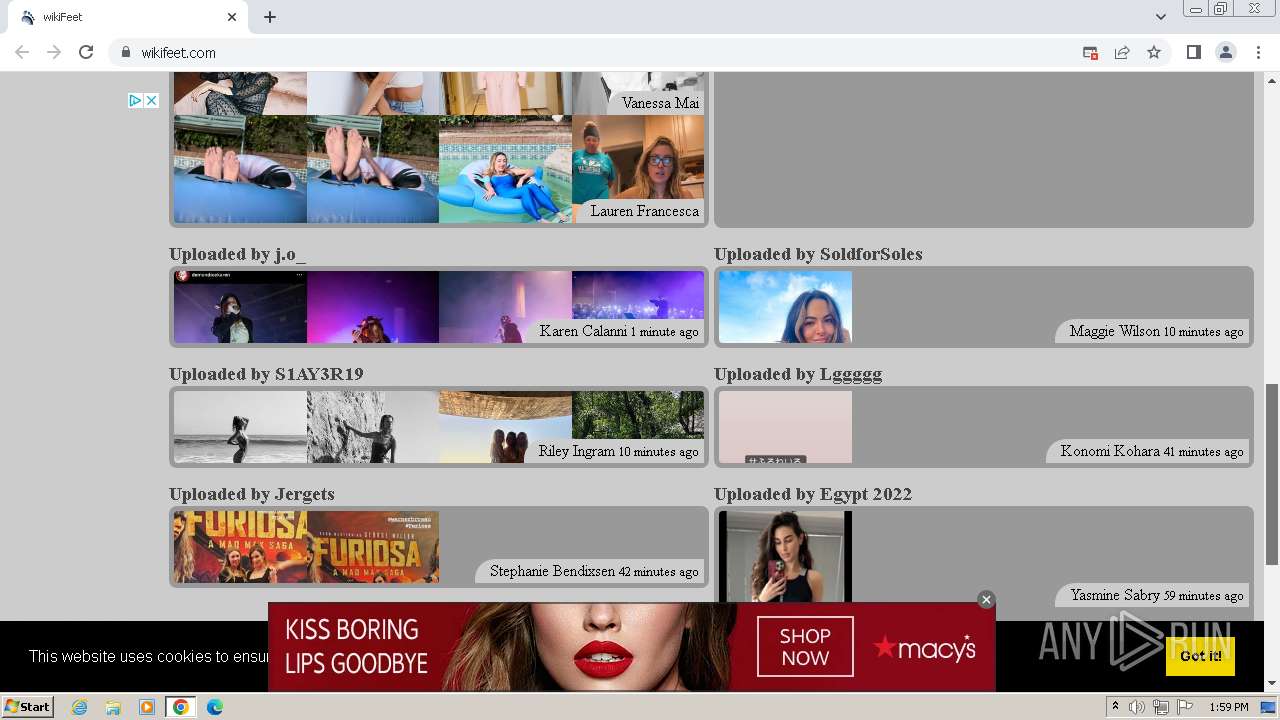
Task: Open Lauren Francesca's name label
Action: coord(644,211)
